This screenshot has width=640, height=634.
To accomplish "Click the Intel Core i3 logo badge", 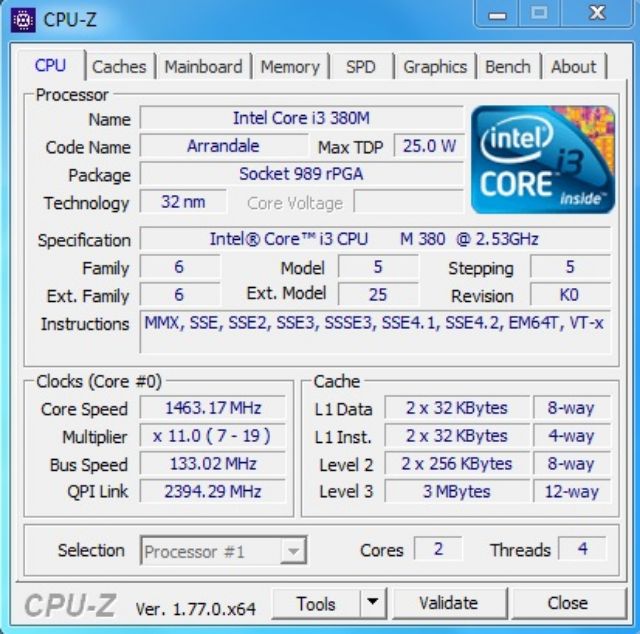I will 543,159.
